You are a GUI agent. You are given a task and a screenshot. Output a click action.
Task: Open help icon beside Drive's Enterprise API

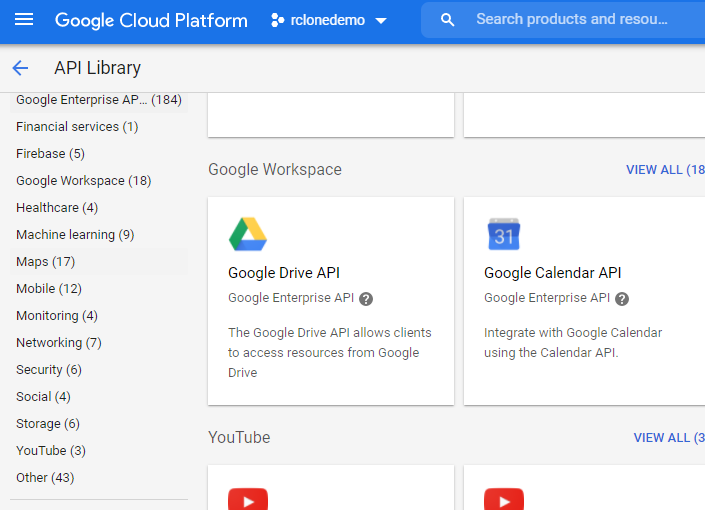pyautogui.click(x=366, y=299)
